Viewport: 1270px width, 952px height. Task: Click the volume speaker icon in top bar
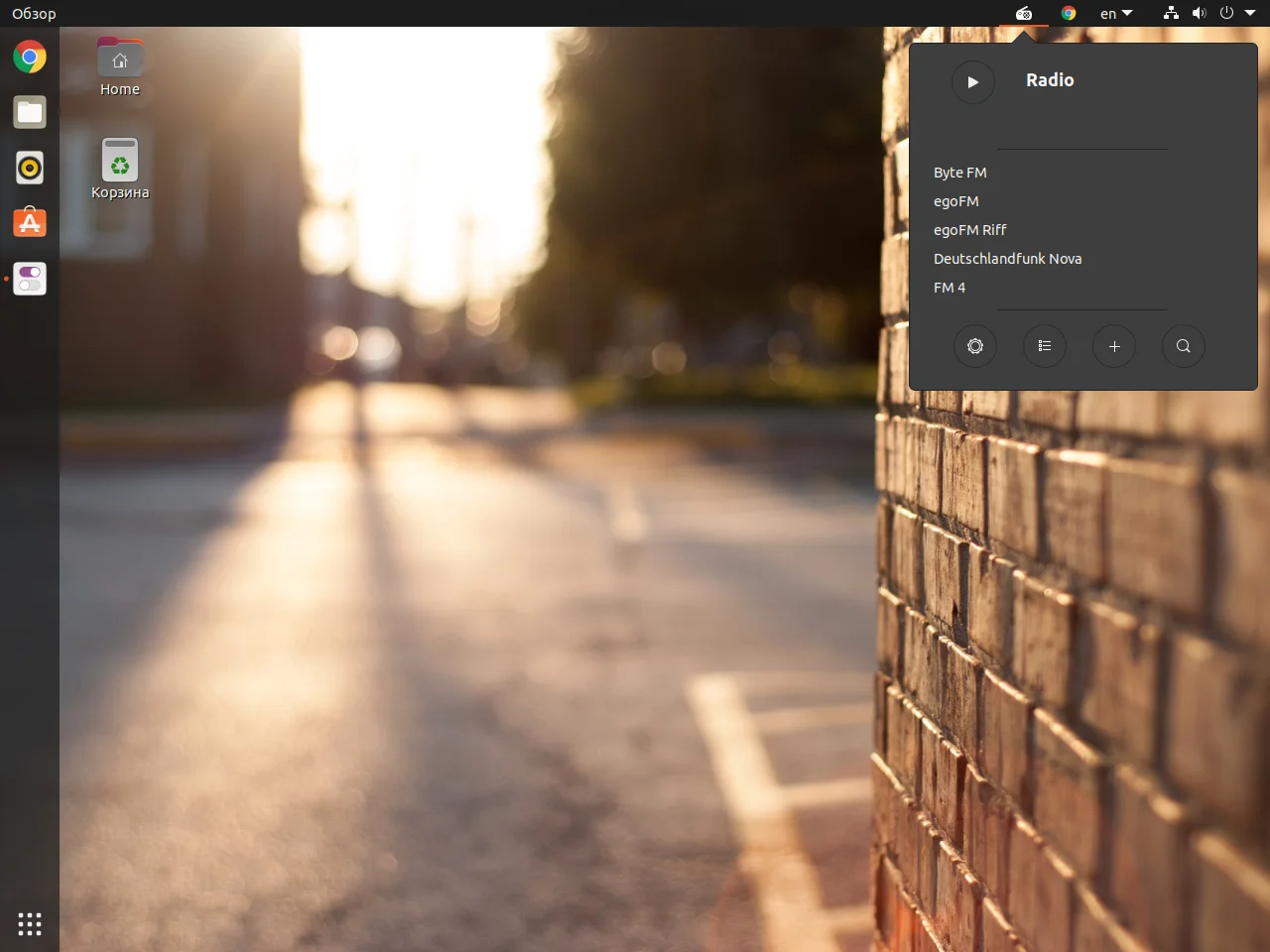pos(1200,14)
